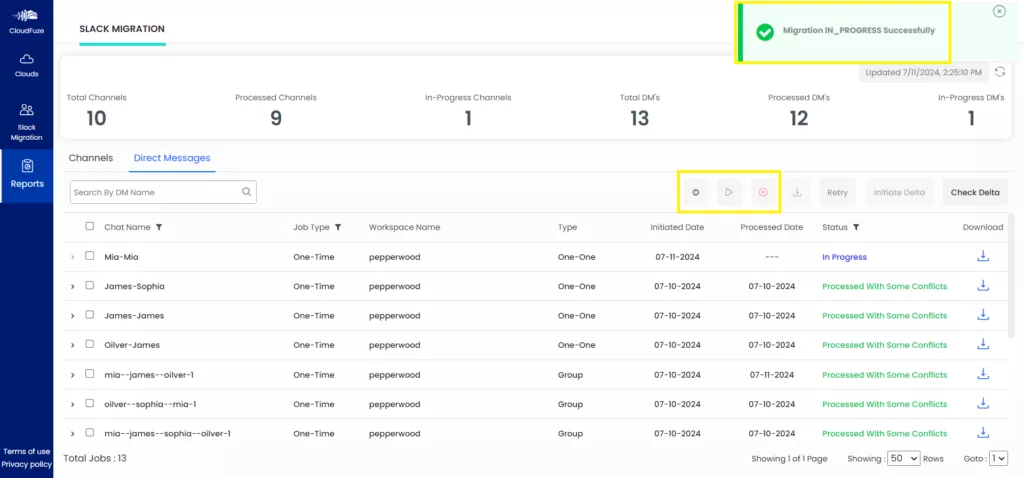Expand the mia--james--oilver-1 row
The image size is (1024, 478).
click(72, 375)
